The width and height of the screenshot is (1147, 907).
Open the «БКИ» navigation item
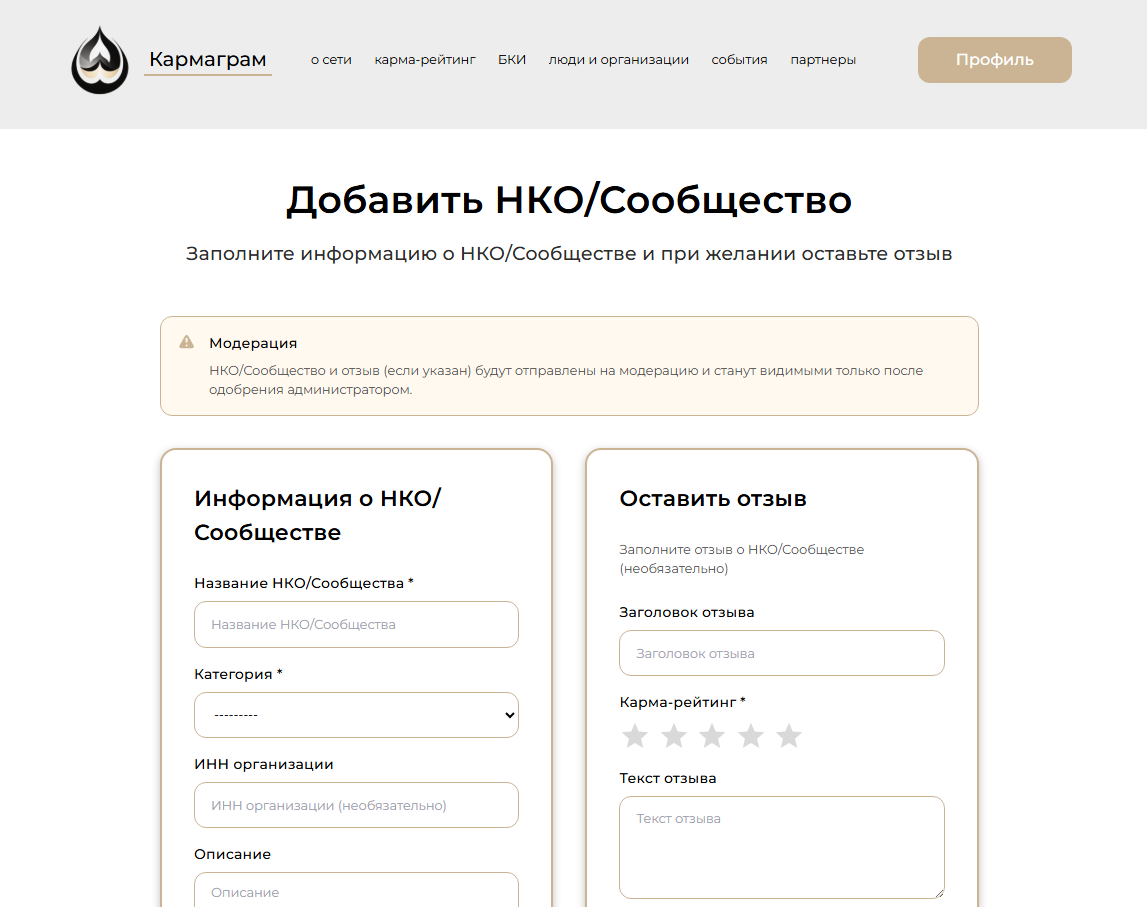(x=512, y=60)
